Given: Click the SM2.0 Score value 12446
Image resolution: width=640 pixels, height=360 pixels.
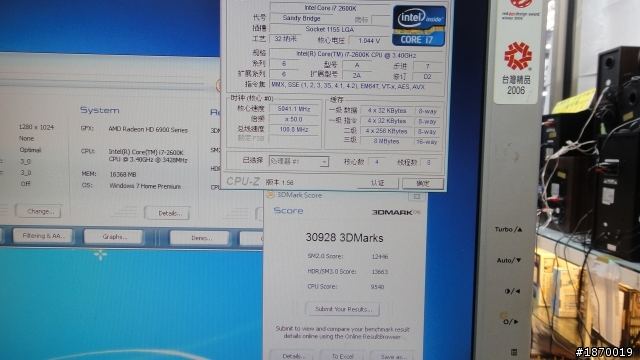Looking at the screenshot, I should coord(380,256).
